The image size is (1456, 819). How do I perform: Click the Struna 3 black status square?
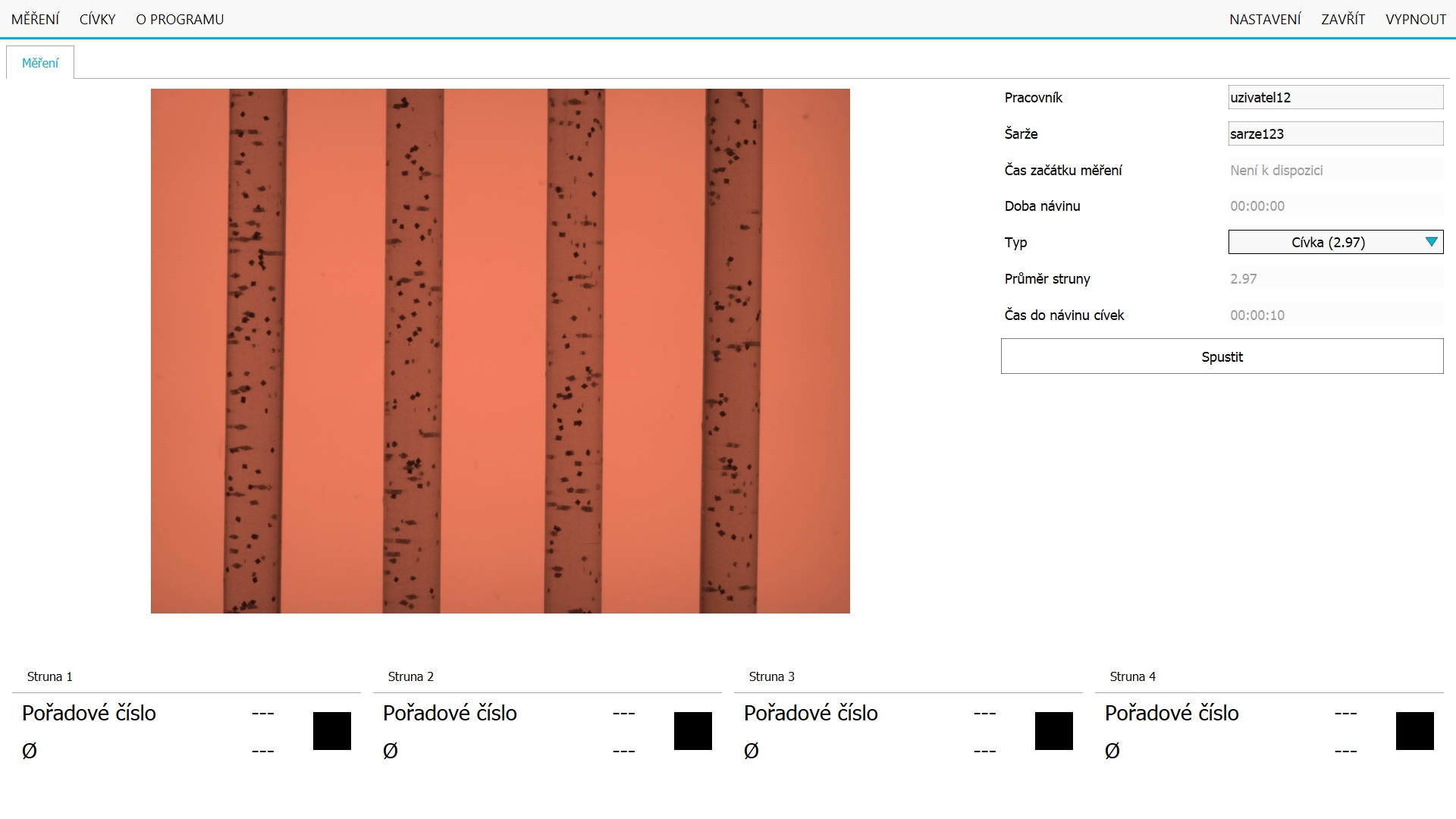click(x=1054, y=731)
